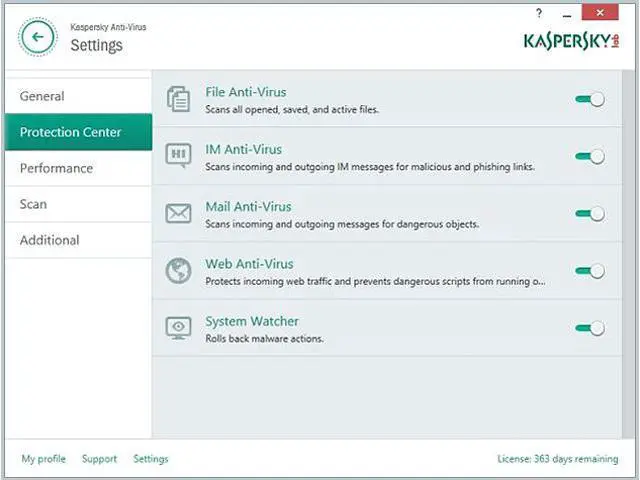Open the My profile link

click(44, 459)
